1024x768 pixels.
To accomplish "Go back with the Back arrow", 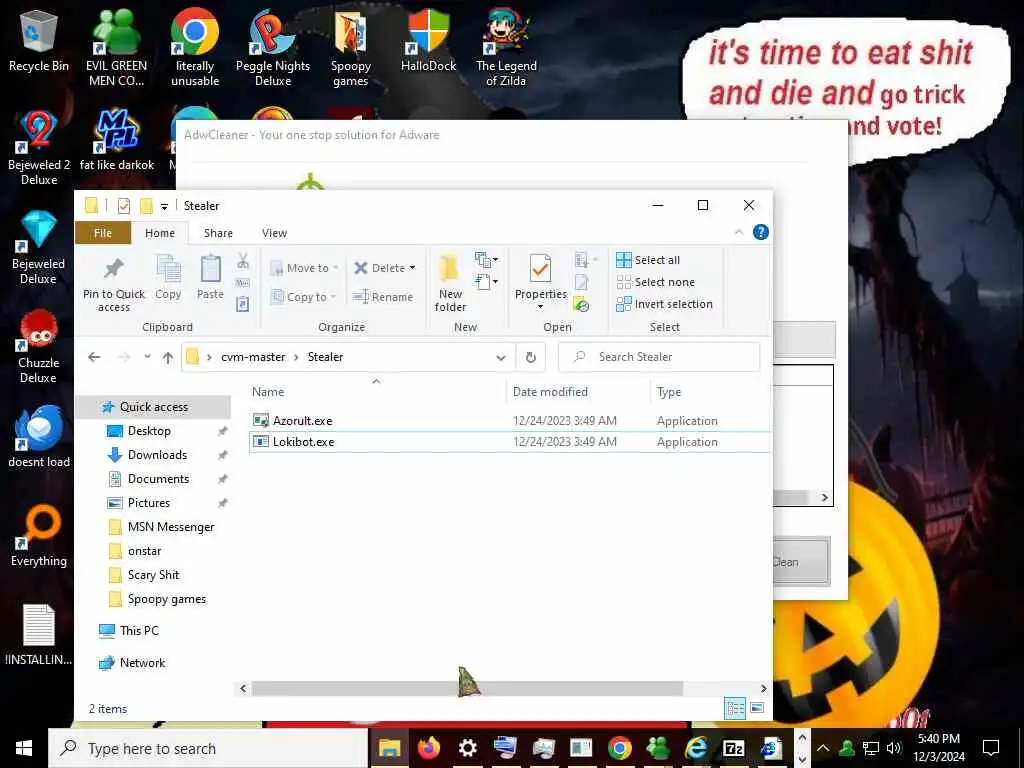I will coord(94,357).
